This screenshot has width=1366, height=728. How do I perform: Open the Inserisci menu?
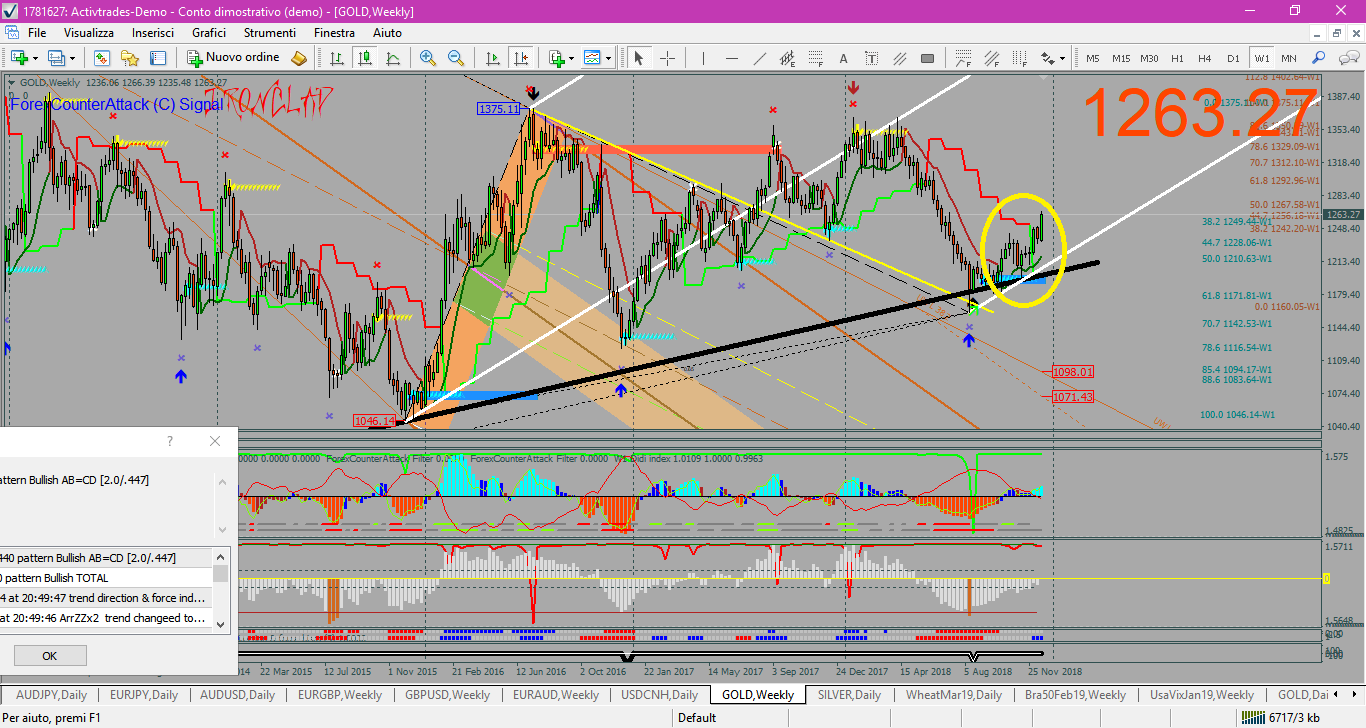(x=153, y=33)
